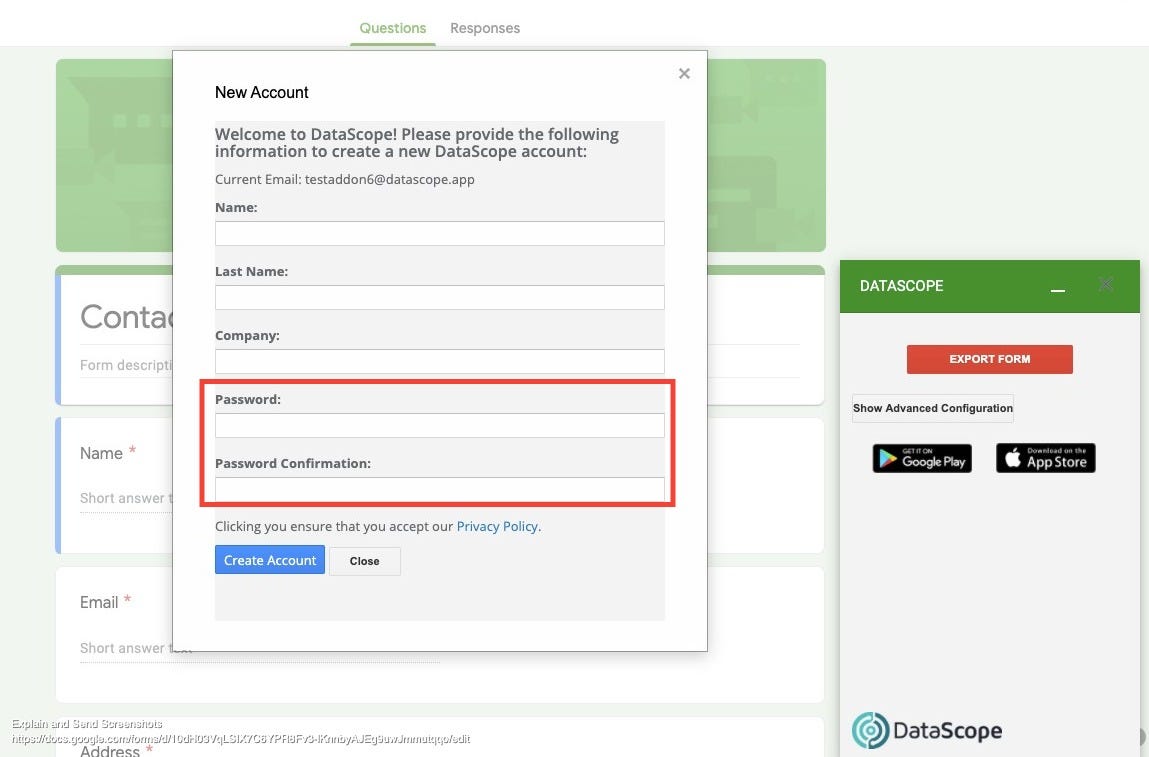The width and height of the screenshot is (1149, 757).
Task: Focus the Company input field
Action: coord(440,361)
